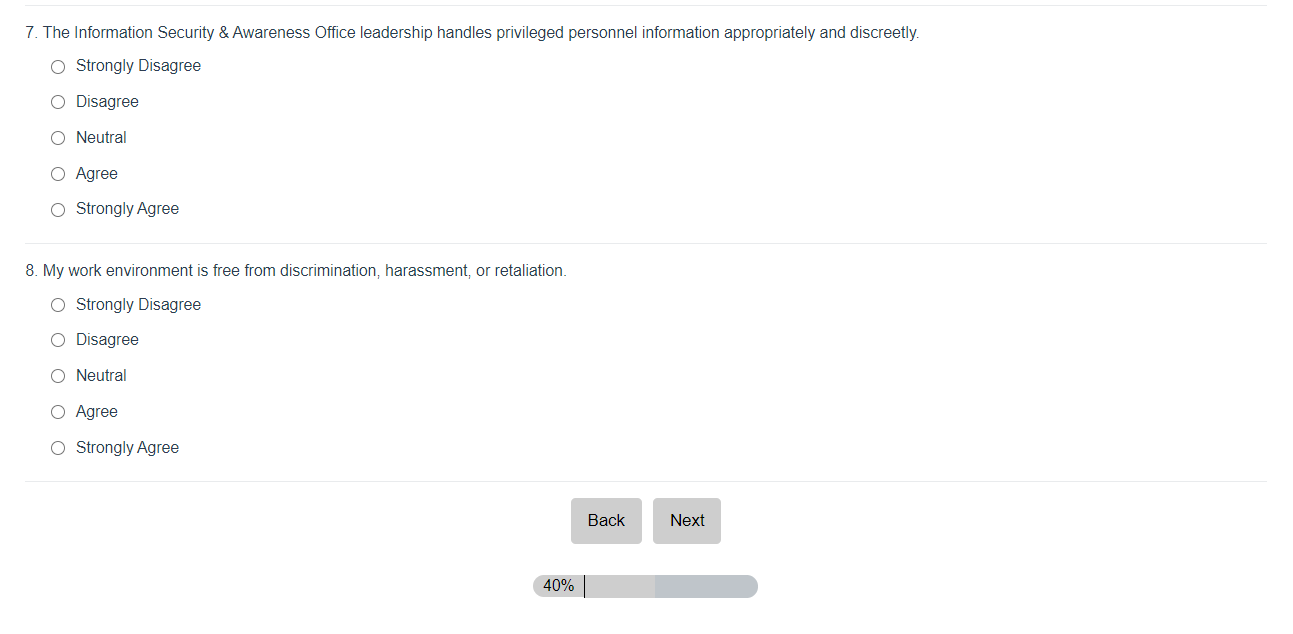Pick Neutral radio button for question 8
The width and height of the screenshot is (1293, 634).
click(x=58, y=376)
